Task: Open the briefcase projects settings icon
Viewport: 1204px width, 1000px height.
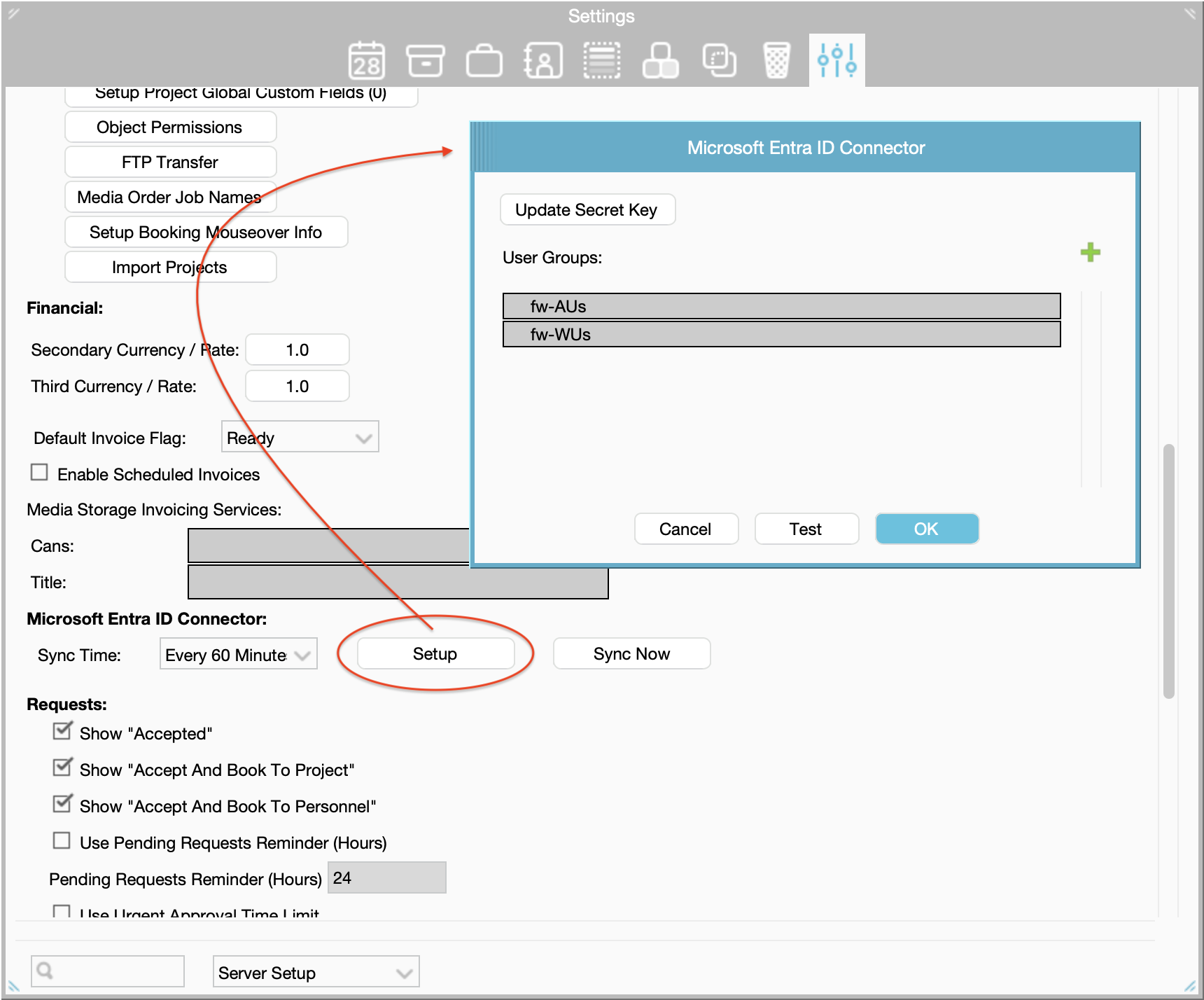Action: tap(484, 60)
